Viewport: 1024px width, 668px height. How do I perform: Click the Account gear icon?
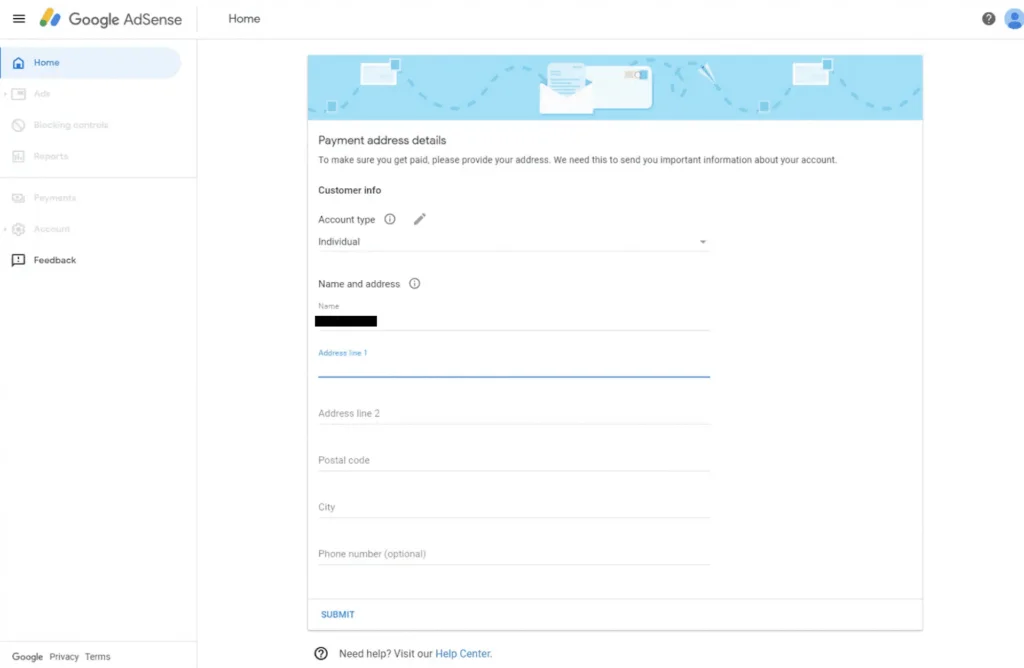(x=18, y=229)
